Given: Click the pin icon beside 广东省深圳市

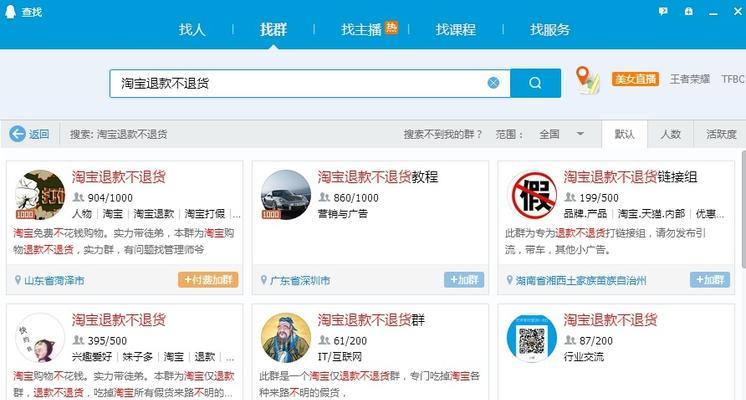Looking at the screenshot, I should pyautogui.click(x=264, y=280).
